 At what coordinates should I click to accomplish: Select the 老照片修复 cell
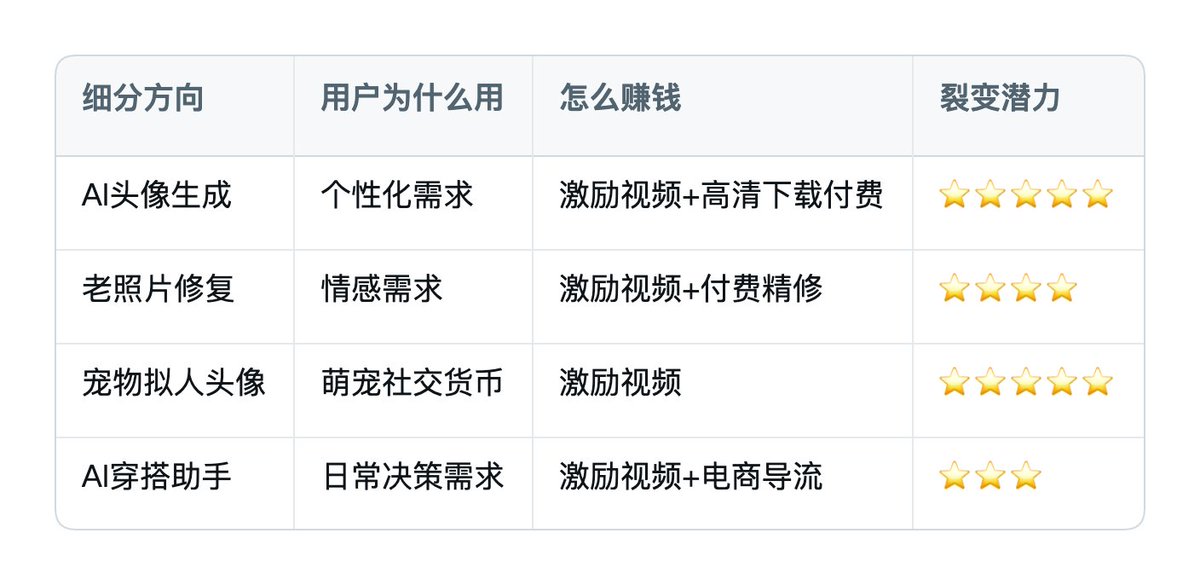pyautogui.click(x=158, y=288)
